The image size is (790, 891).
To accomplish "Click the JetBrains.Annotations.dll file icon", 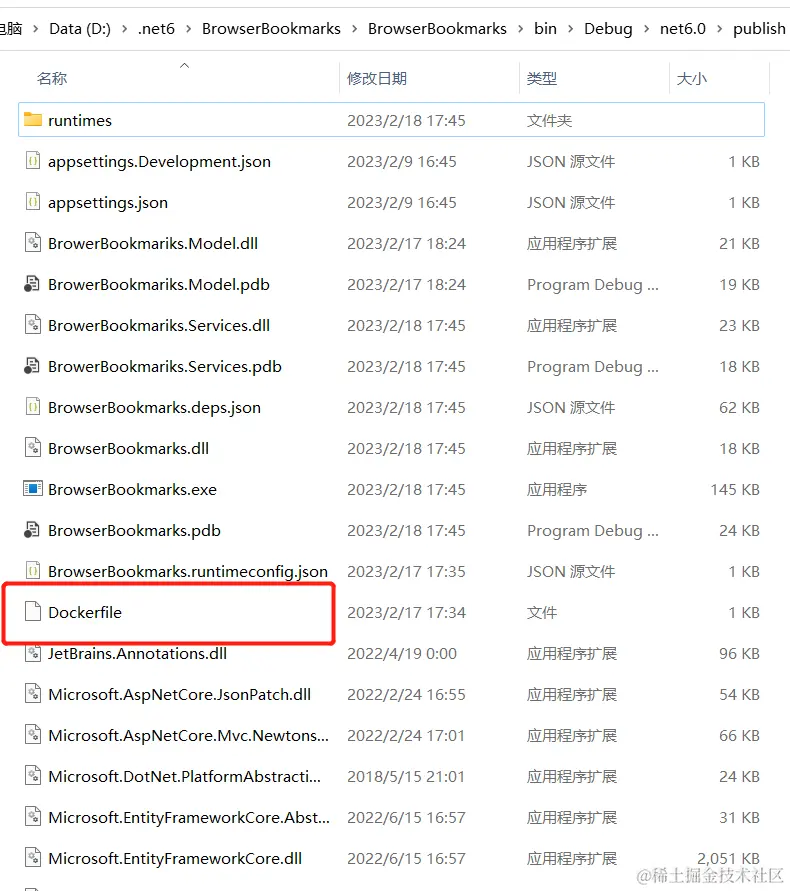I will (x=33, y=653).
